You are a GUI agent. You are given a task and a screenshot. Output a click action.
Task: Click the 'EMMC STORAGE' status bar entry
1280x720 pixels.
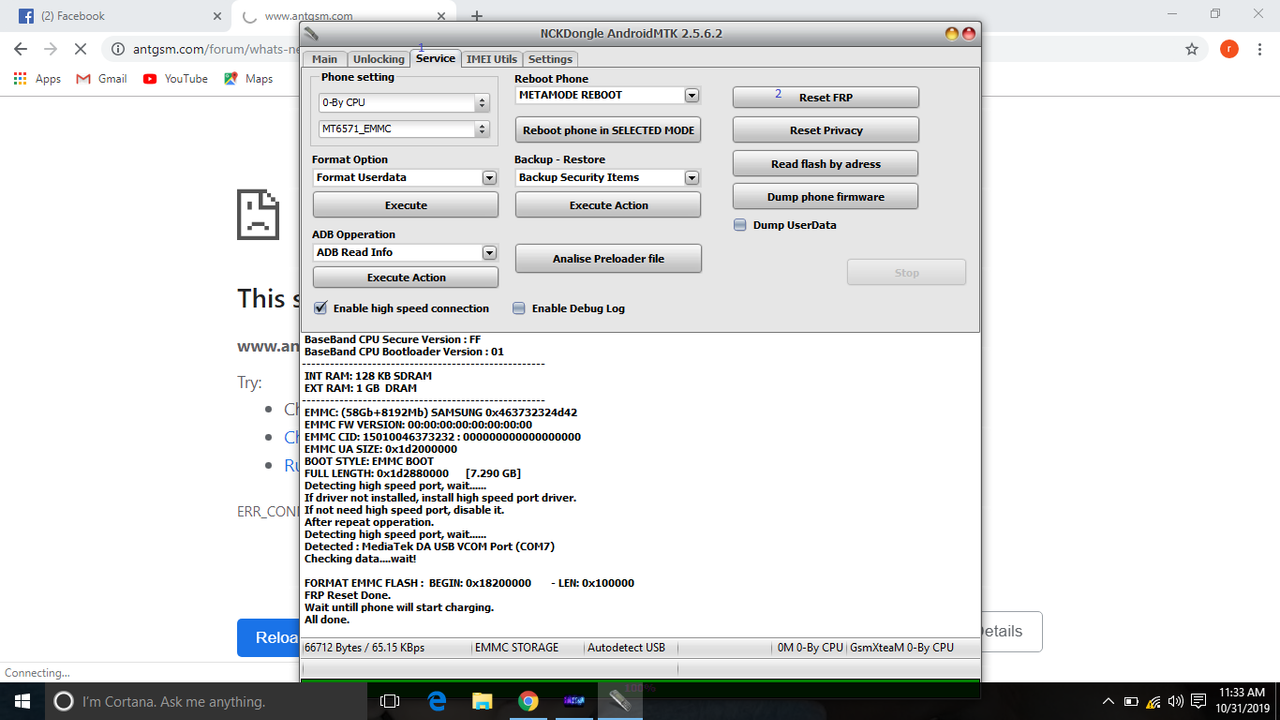click(x=516, y=648)
